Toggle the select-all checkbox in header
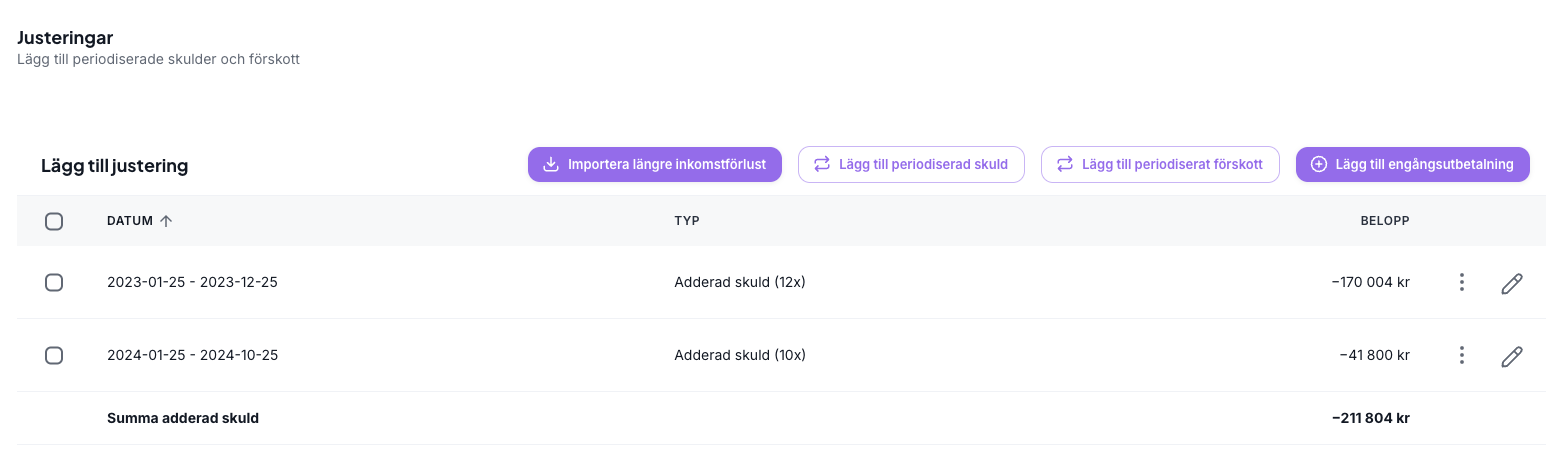This screenshot has width=1565, height=452. 54,221
